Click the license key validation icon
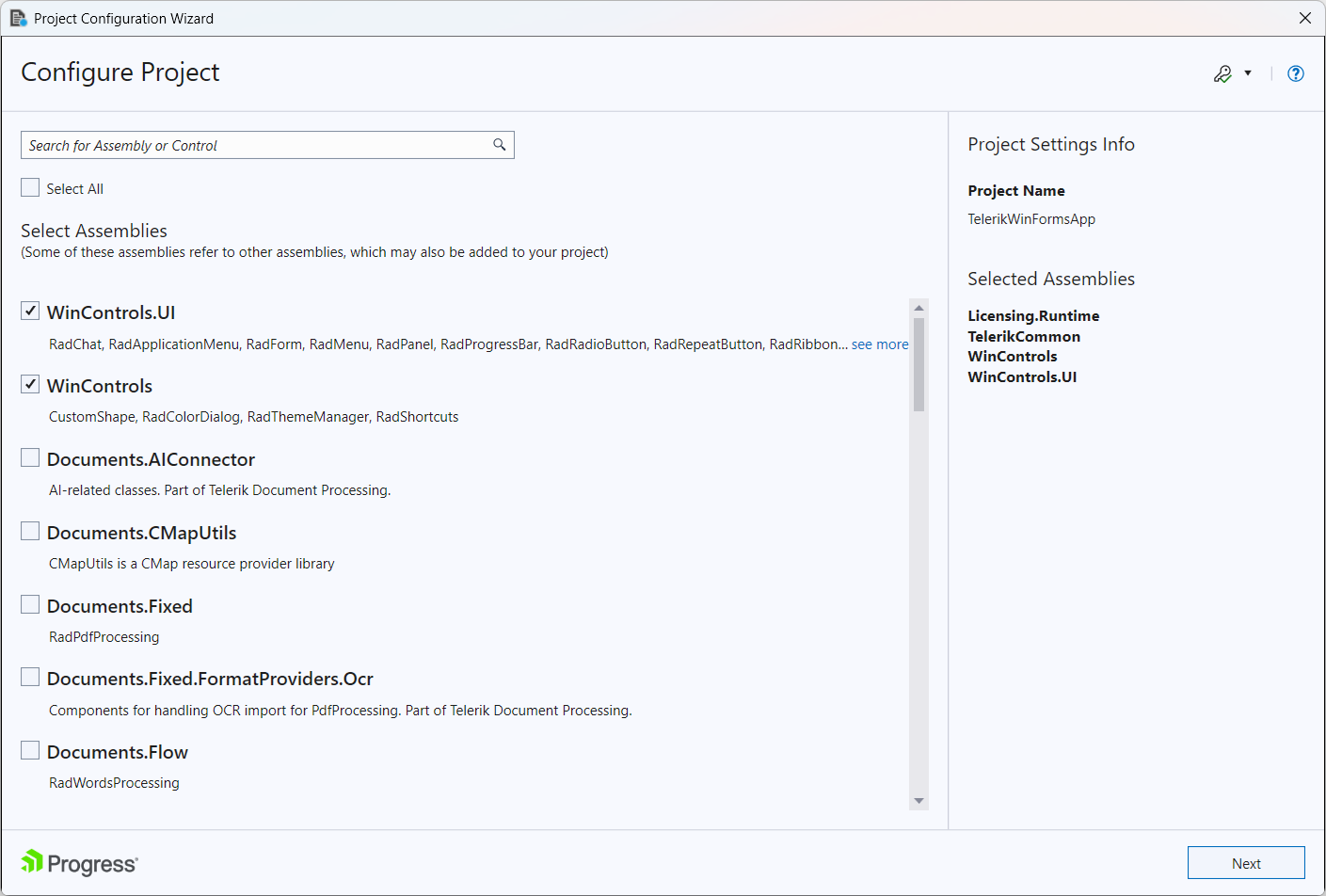The width and height of the screenshot is (1326, 896). 1223,72
